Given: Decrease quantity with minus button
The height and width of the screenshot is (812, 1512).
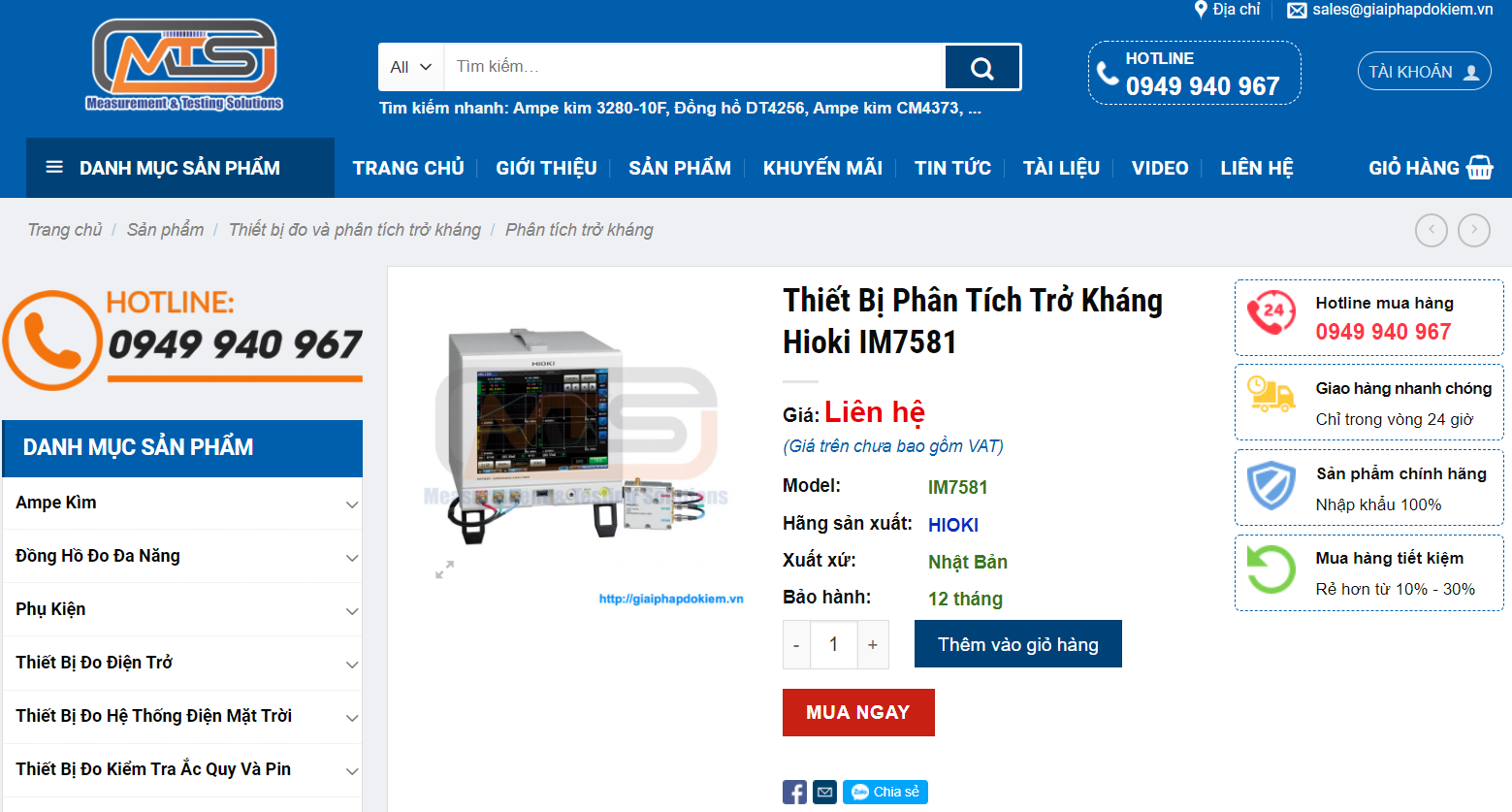Looking at the screenshot, I should point(796,644).
